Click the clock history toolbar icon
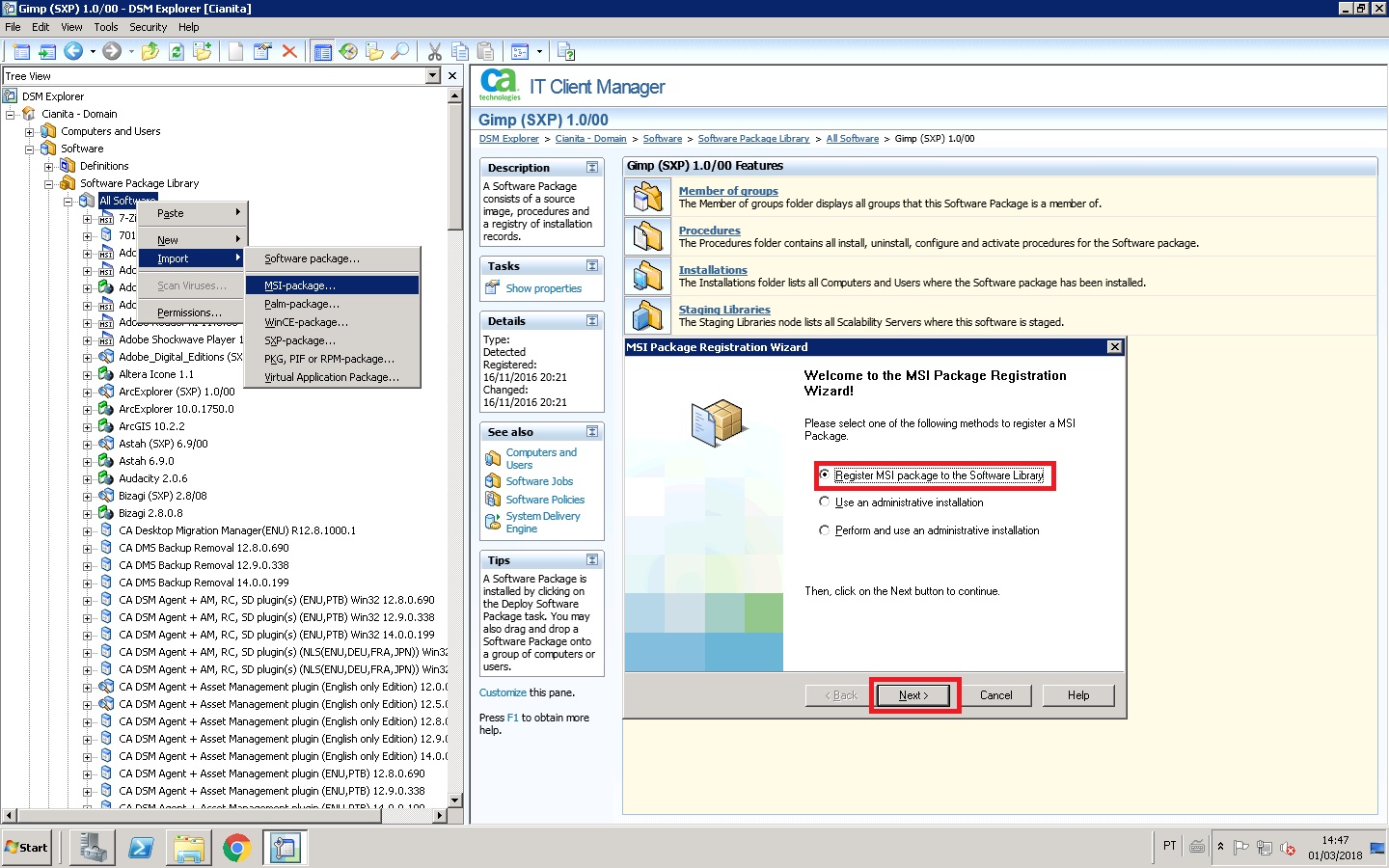The image size is (1389, 868). point(349,51)
